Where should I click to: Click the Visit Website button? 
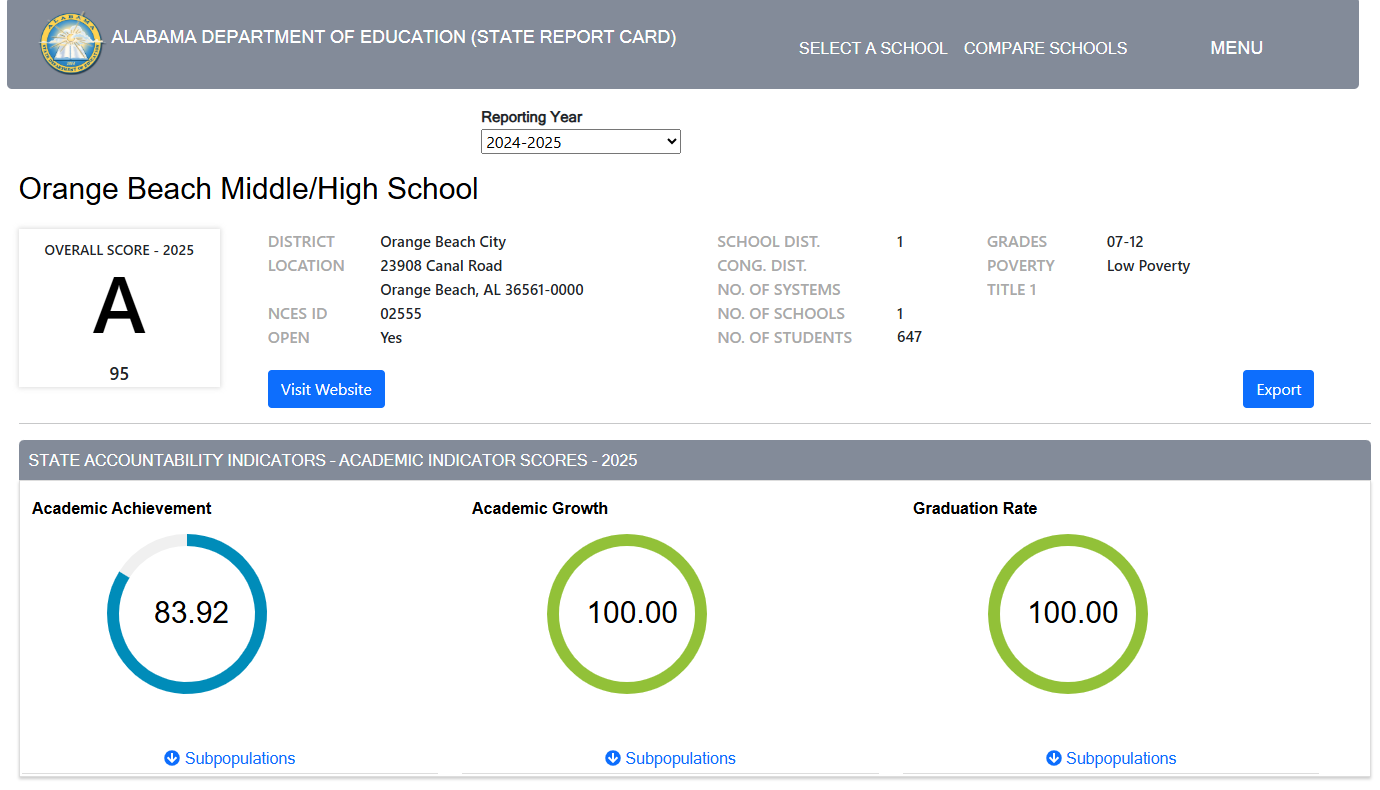tap(326, 389)
